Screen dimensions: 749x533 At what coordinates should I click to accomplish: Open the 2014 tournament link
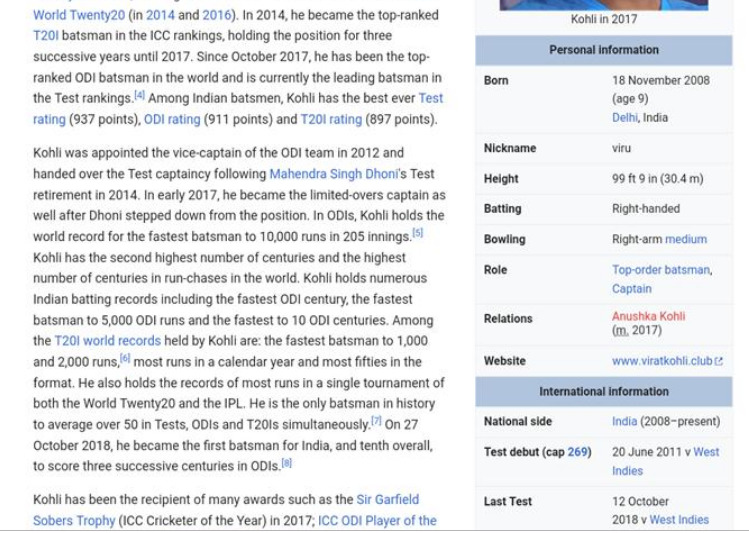click(x=160, y=15)
